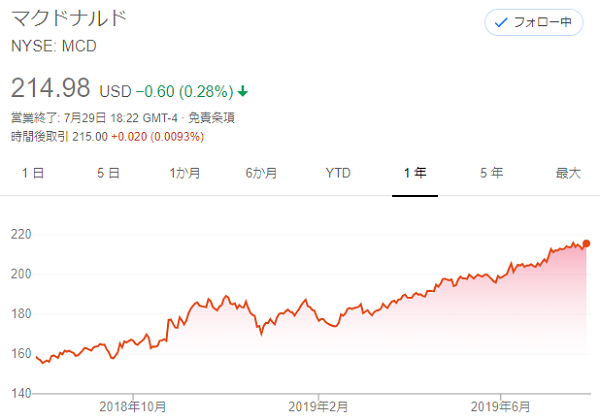The height and width of the screenshot is (420, 600).
Task: Select the 5日 range tab
Action: tap(108, 173)
